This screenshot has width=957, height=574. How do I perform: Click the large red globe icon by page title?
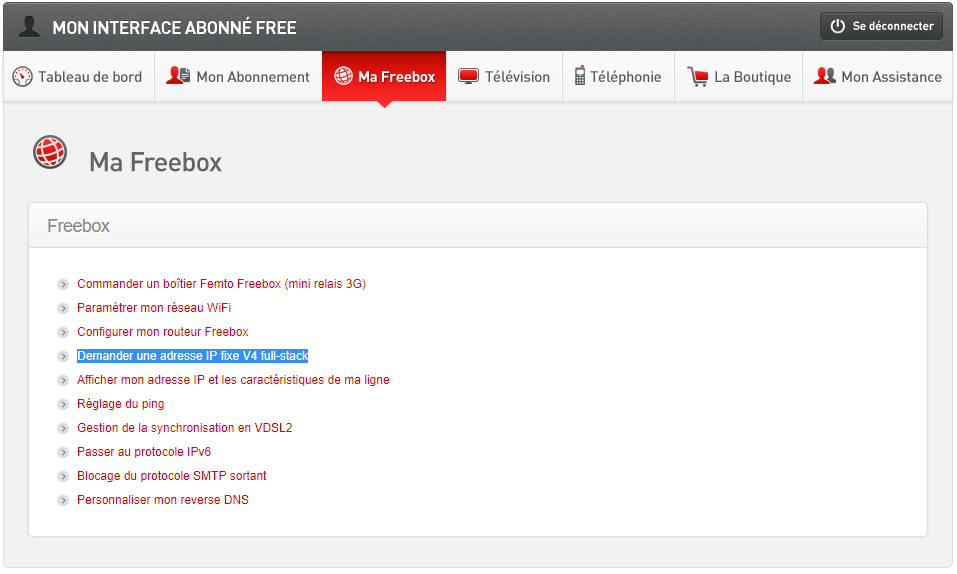tap(49, 152)
